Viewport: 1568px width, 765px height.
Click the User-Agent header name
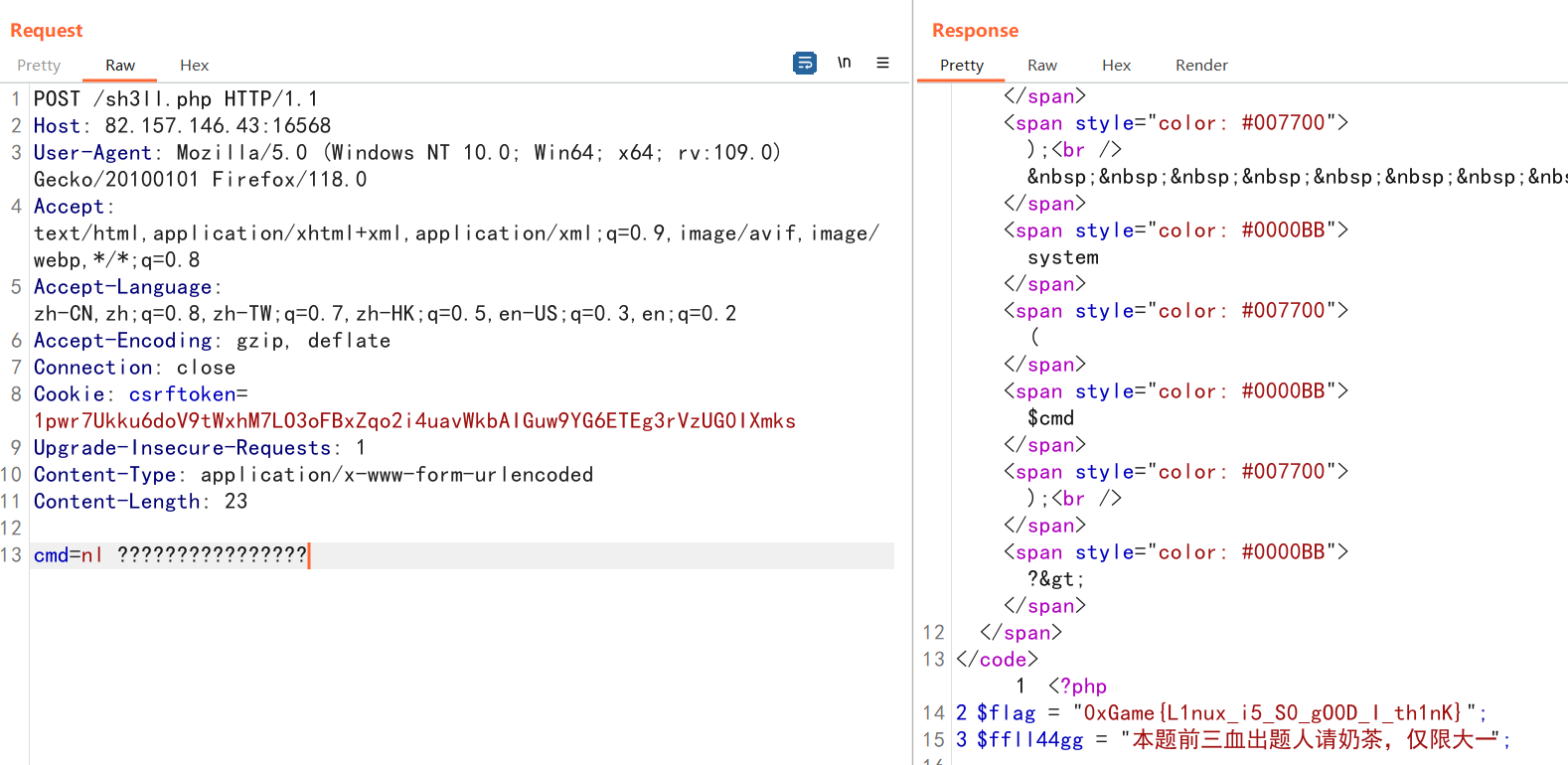[92, 153]
